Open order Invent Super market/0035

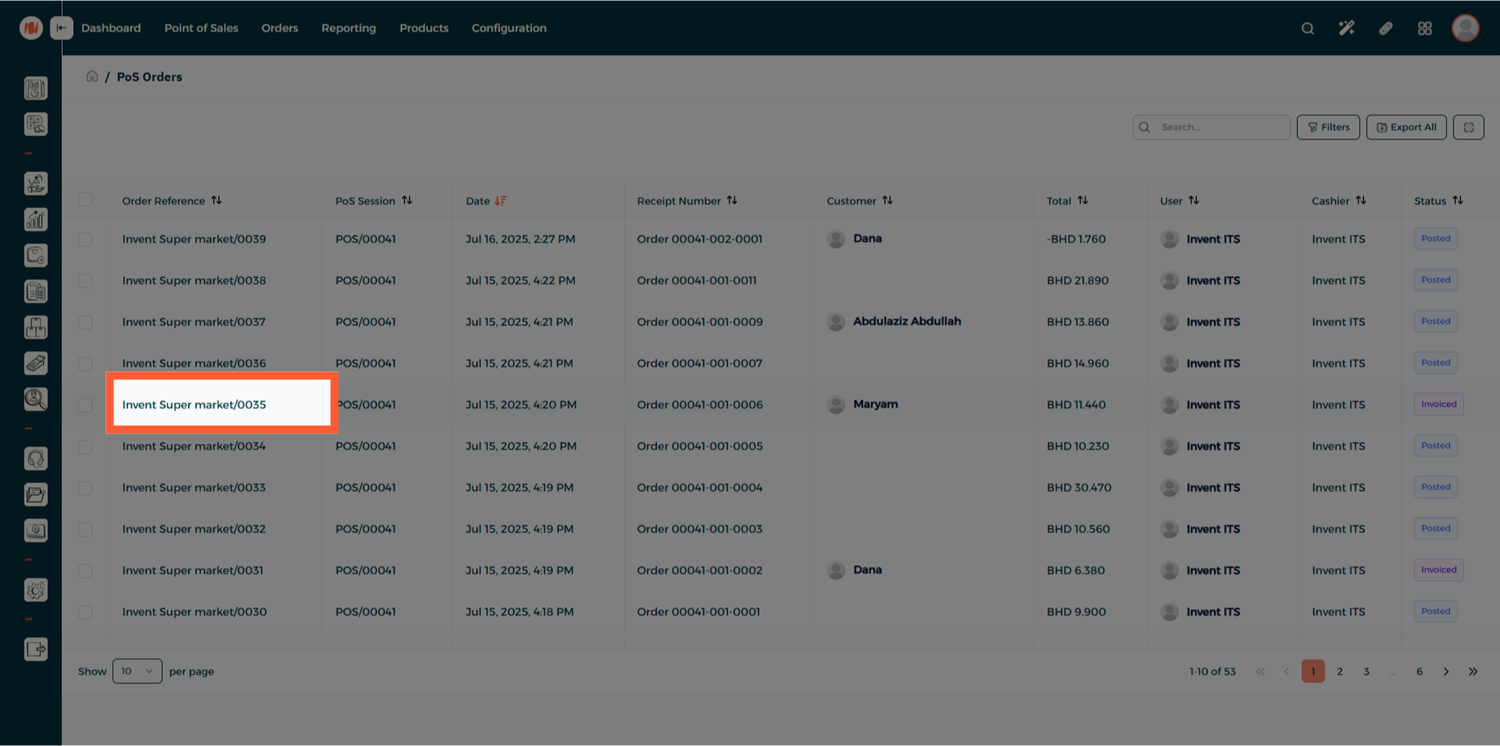194,405
